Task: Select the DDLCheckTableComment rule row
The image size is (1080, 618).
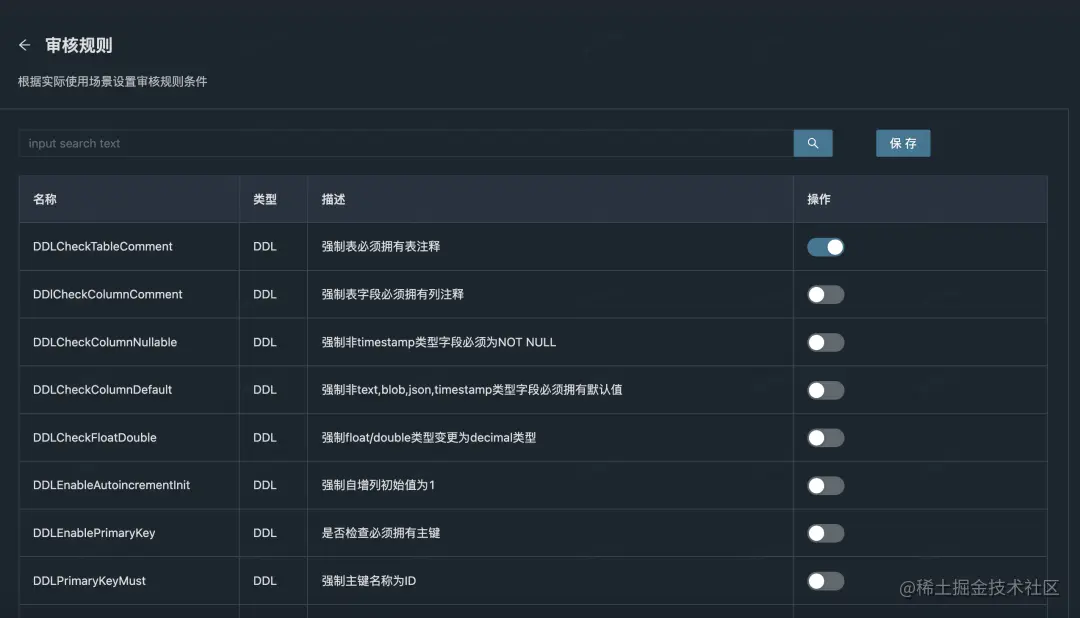Action: 400,246
